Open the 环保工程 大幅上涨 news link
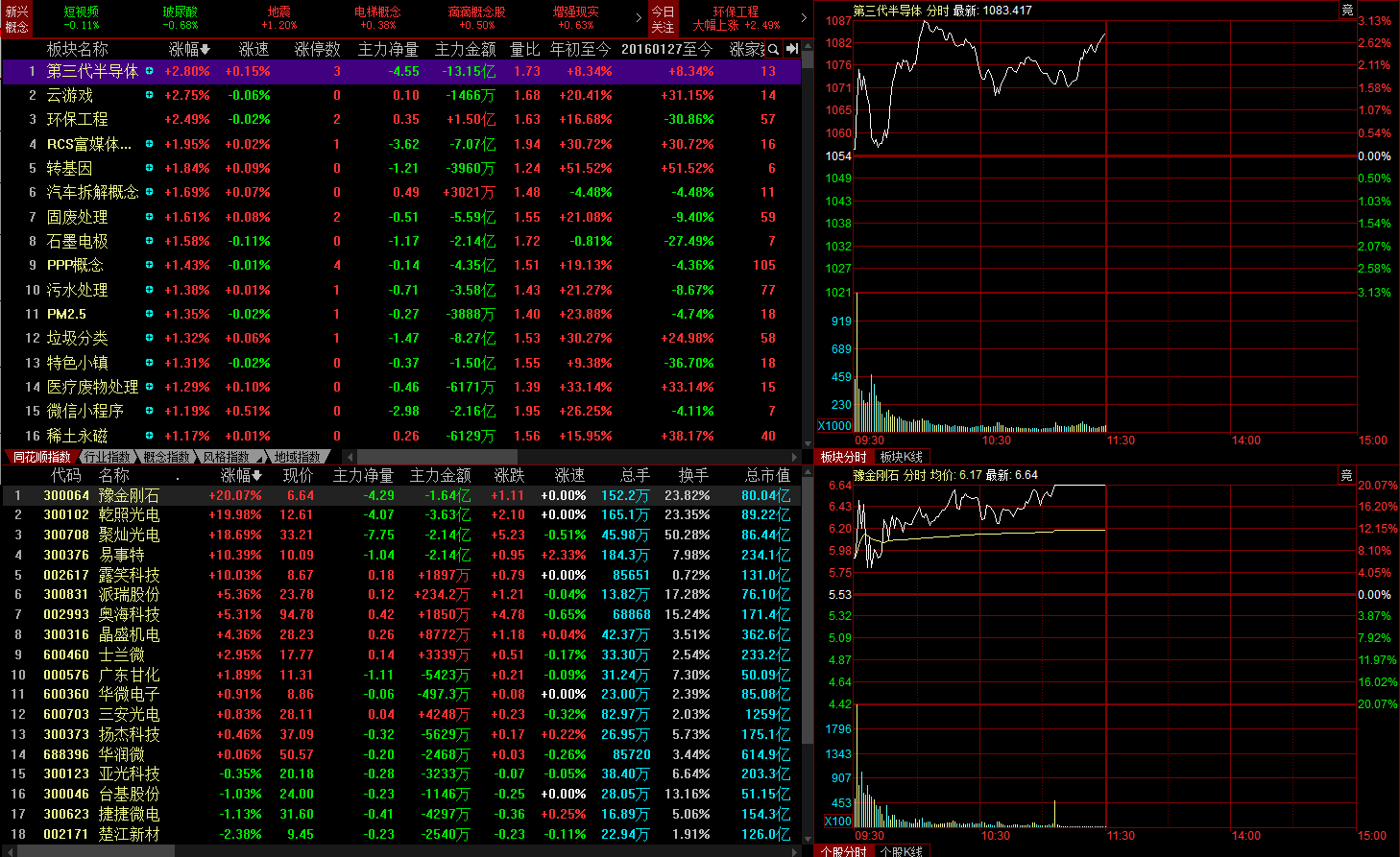This screenshot has height=857, width=1400. (736, 18)
